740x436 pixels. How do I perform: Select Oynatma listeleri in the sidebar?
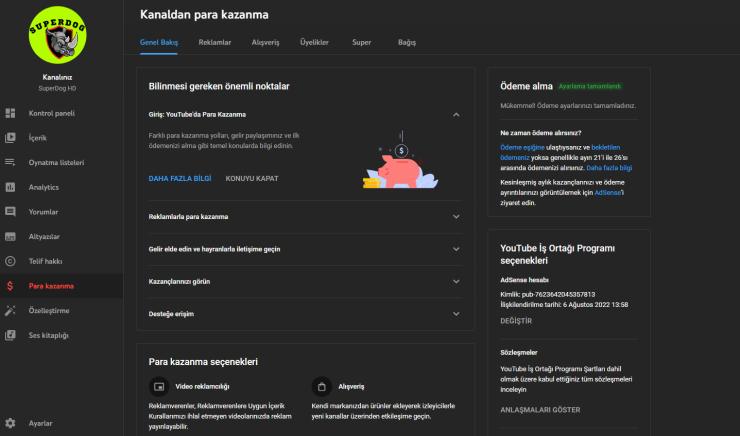pos(56,162)
